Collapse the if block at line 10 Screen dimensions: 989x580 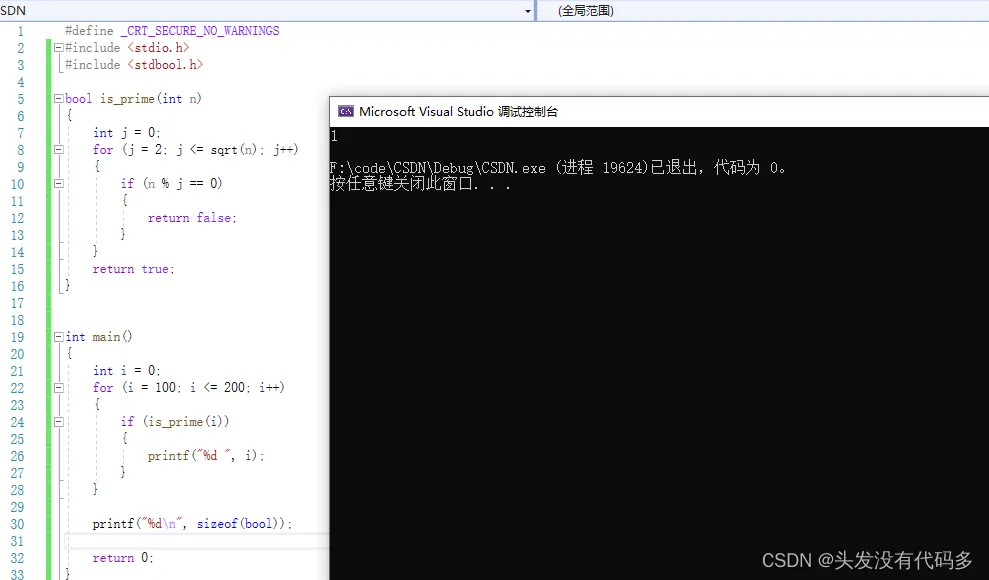pyautogui.click(x=59, y=183)
